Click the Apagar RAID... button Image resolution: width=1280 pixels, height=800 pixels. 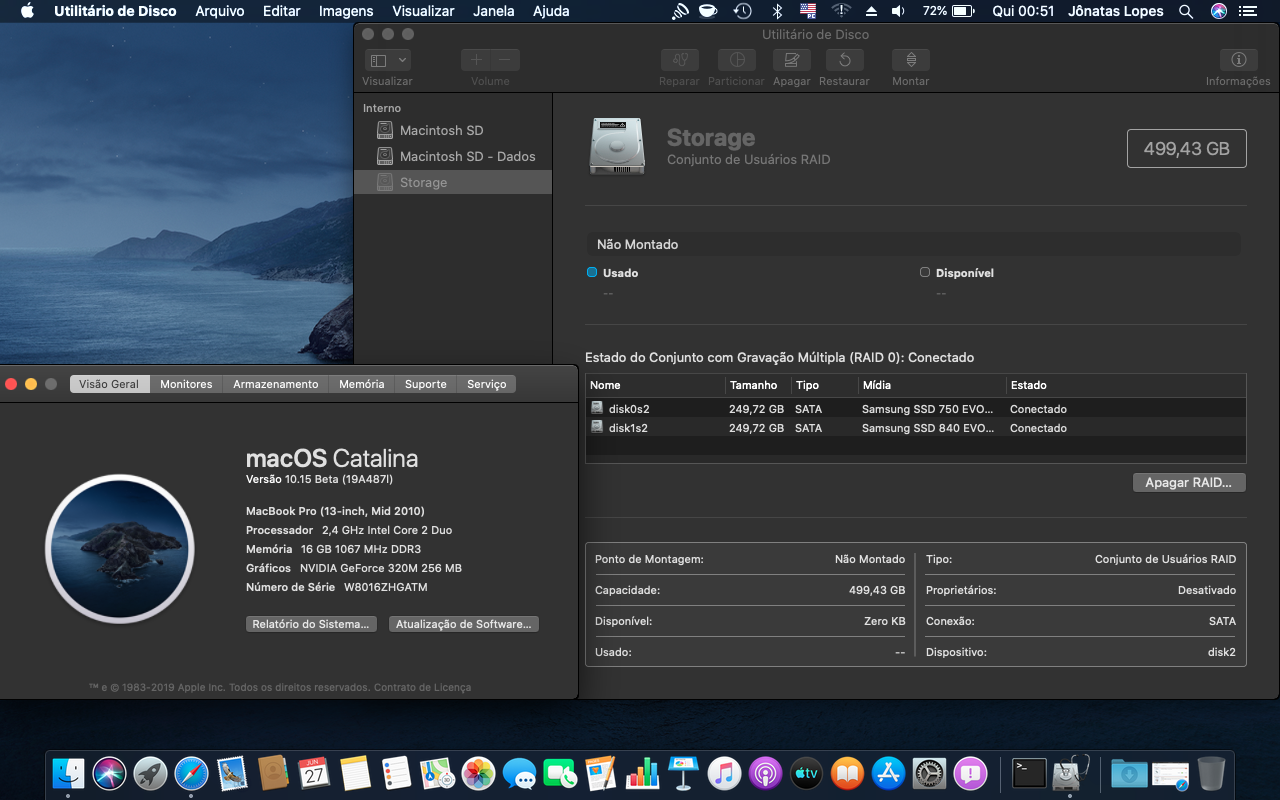1189,483
